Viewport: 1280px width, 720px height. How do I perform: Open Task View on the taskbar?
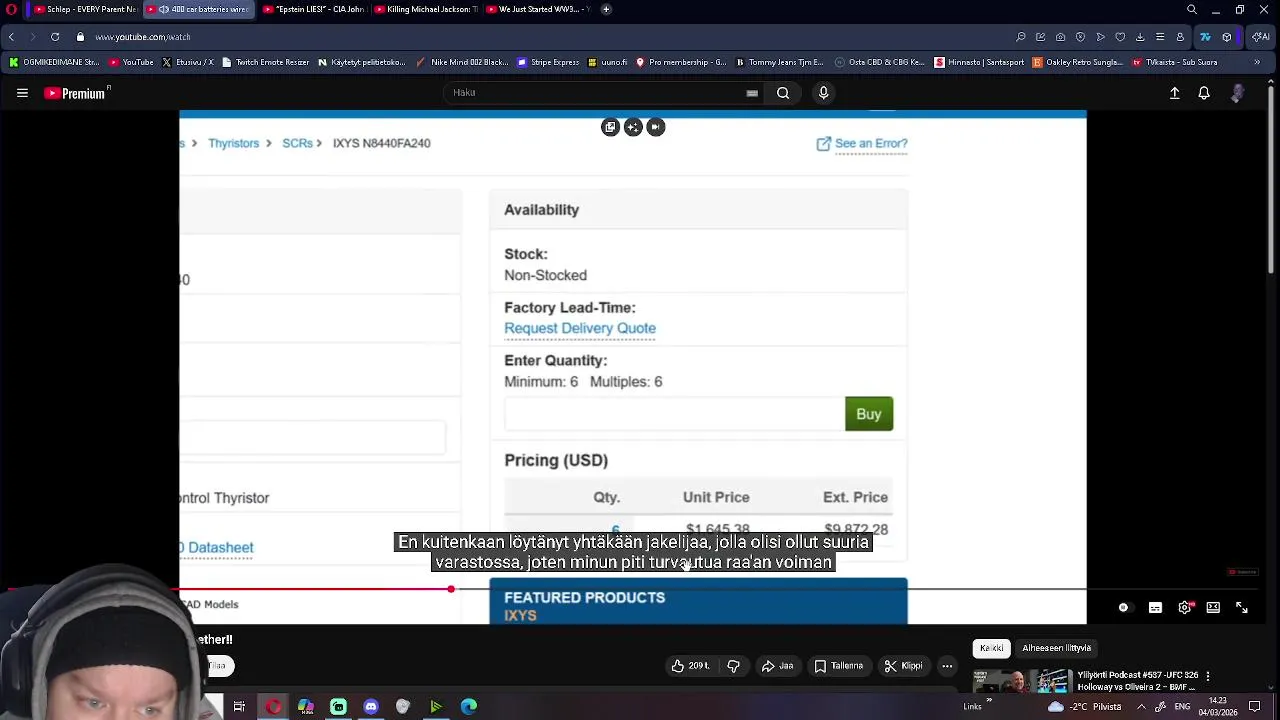pos(239,707)
